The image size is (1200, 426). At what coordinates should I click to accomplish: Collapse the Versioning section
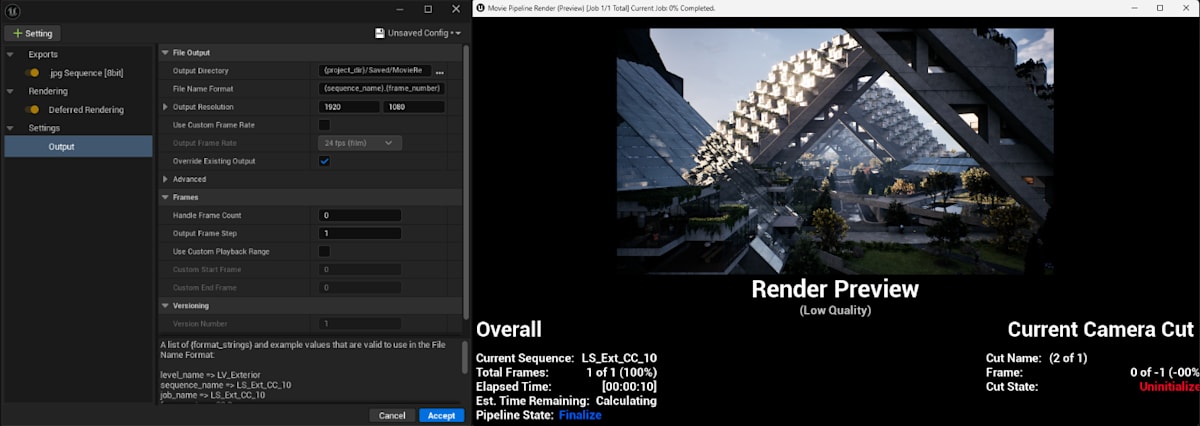tap(166, 305)
